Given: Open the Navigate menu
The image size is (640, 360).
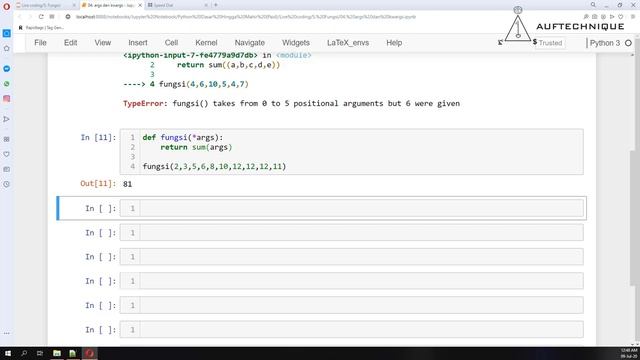Looking at the screenshot, I should (x=249, y=43).
